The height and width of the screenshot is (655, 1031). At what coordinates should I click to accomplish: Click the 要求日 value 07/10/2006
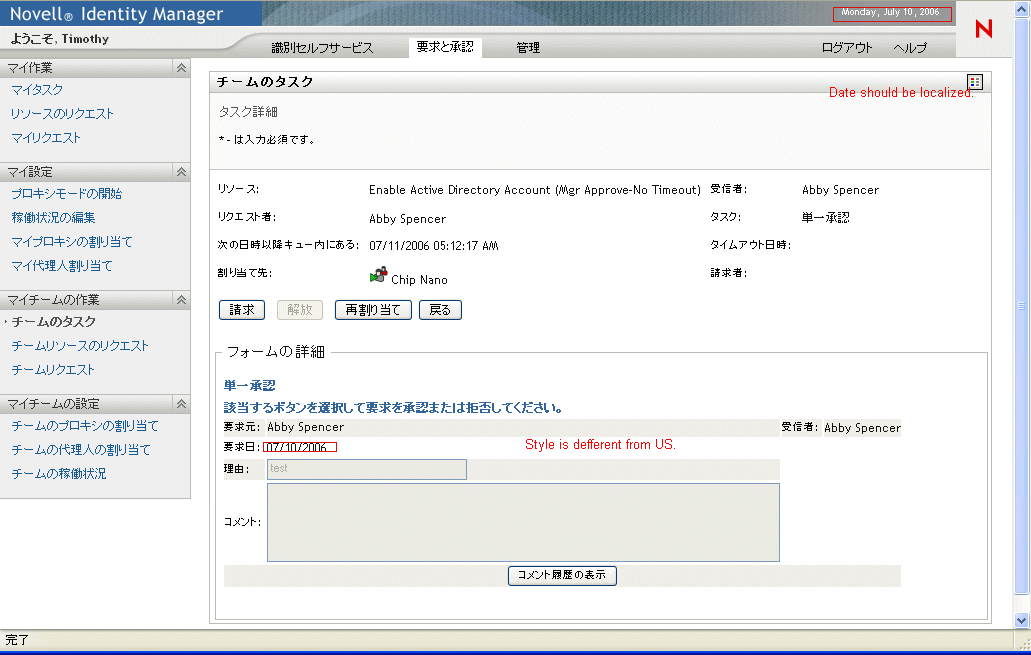(297, 447)
